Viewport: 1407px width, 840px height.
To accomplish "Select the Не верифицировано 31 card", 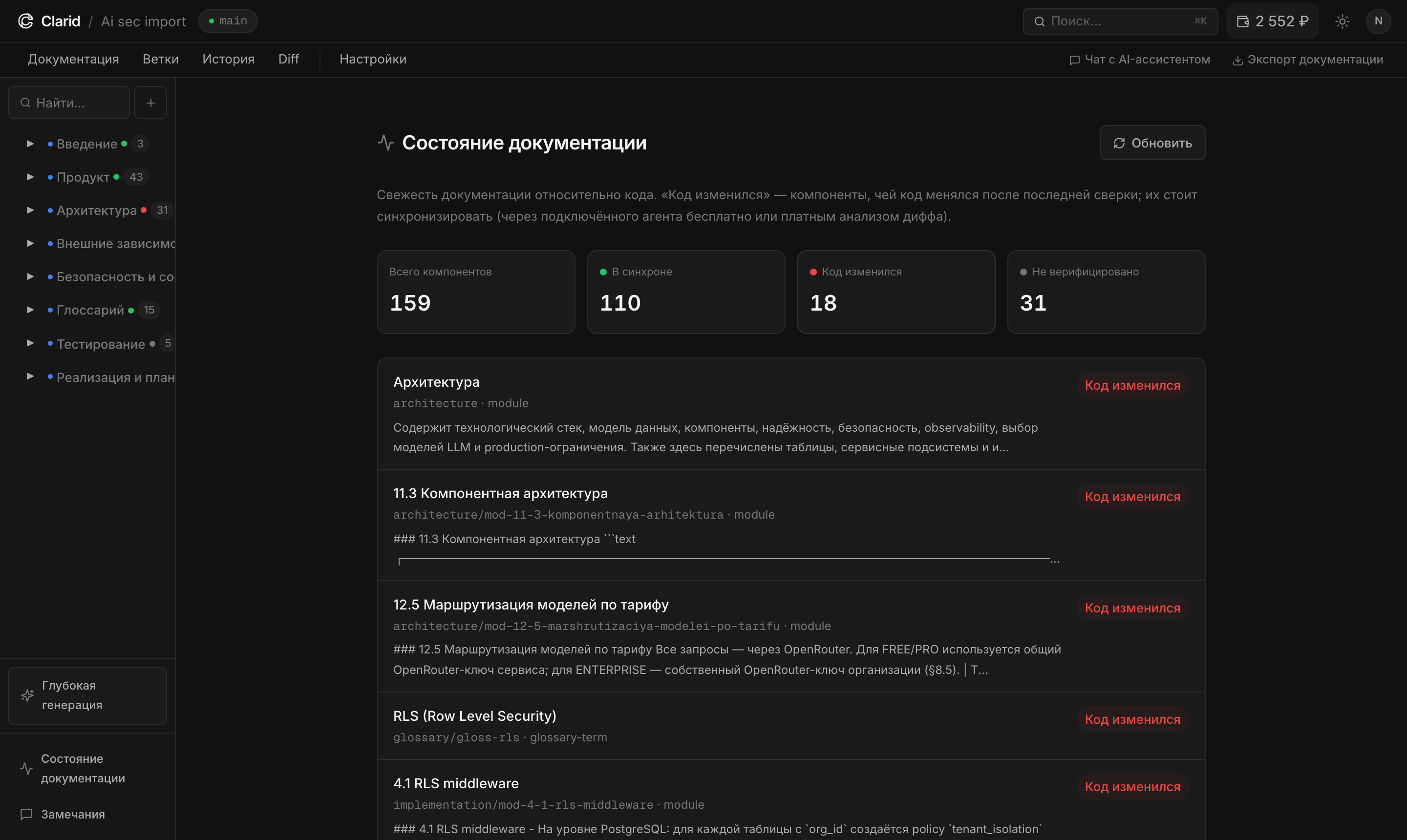I will tap(1106, 292).
